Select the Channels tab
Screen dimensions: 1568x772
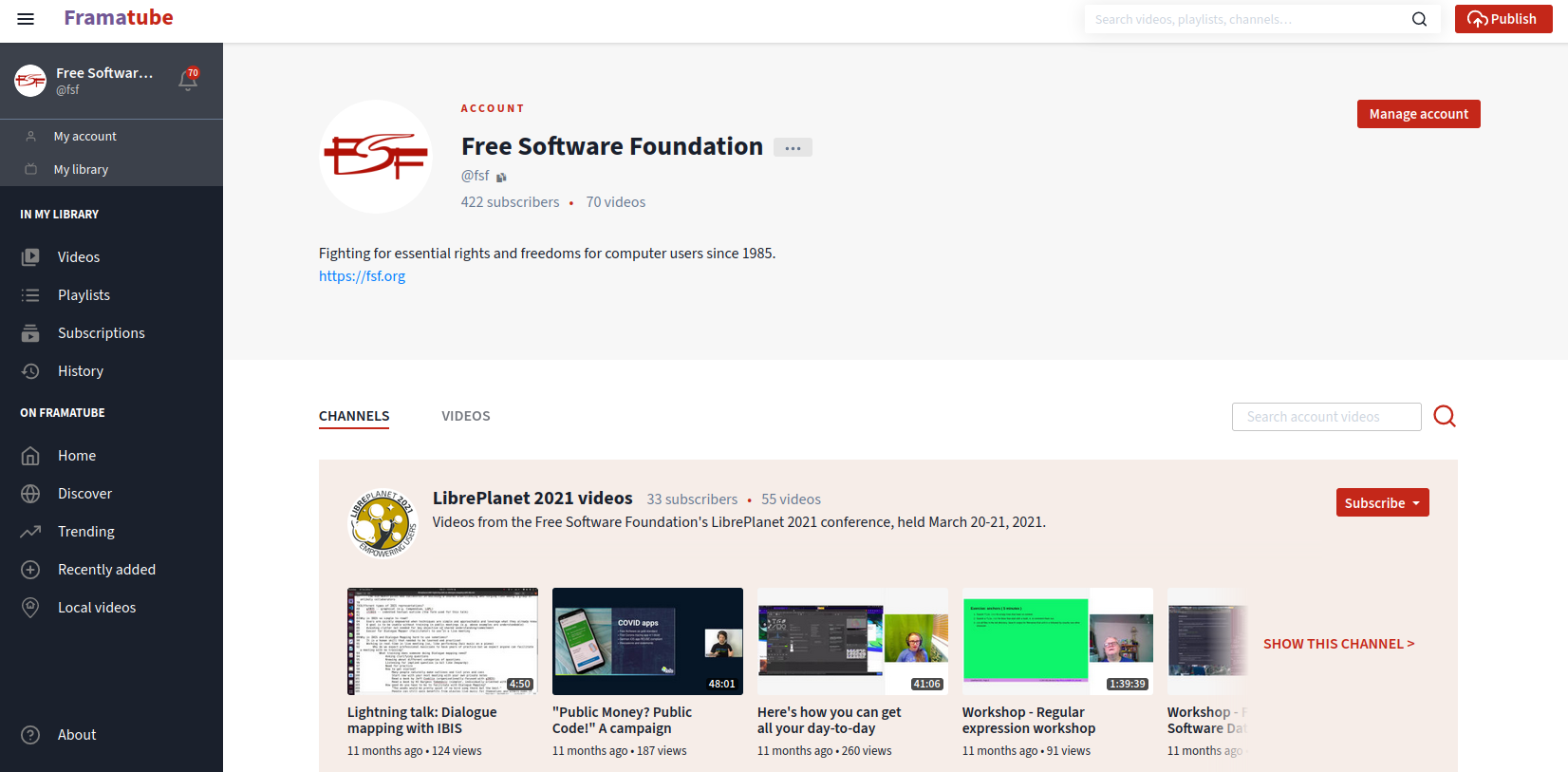tap(354, 416)
